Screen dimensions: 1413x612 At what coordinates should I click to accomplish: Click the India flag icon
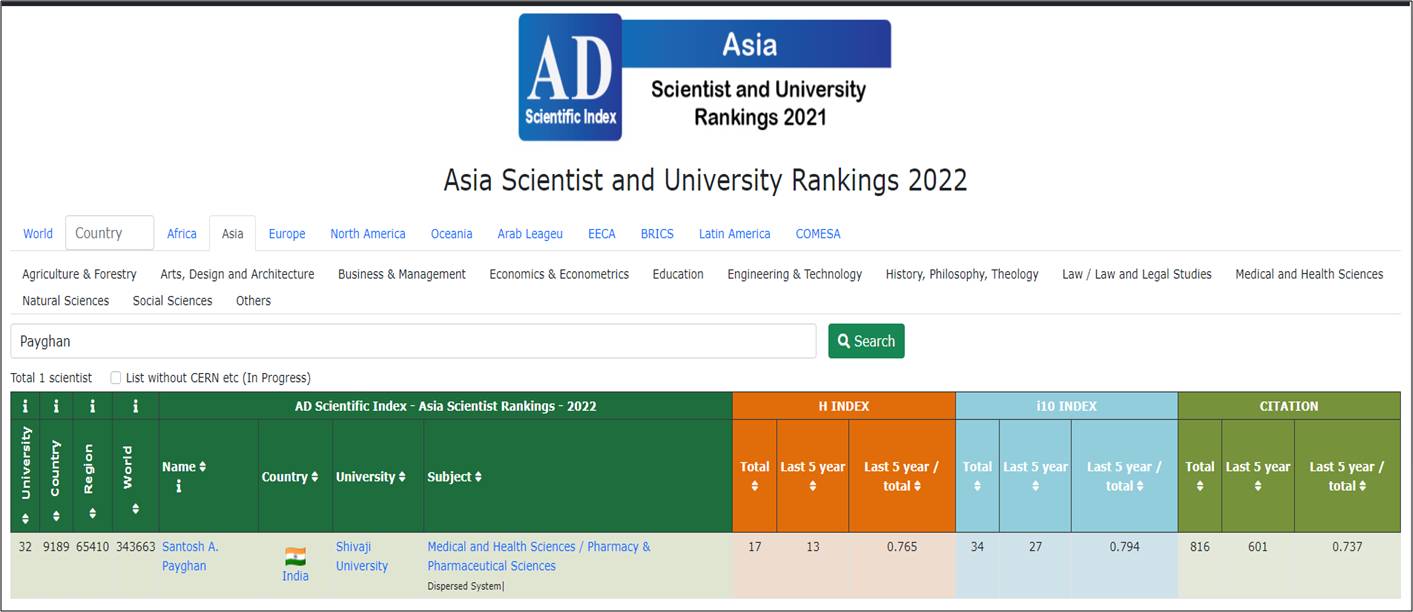pos(295,556)
